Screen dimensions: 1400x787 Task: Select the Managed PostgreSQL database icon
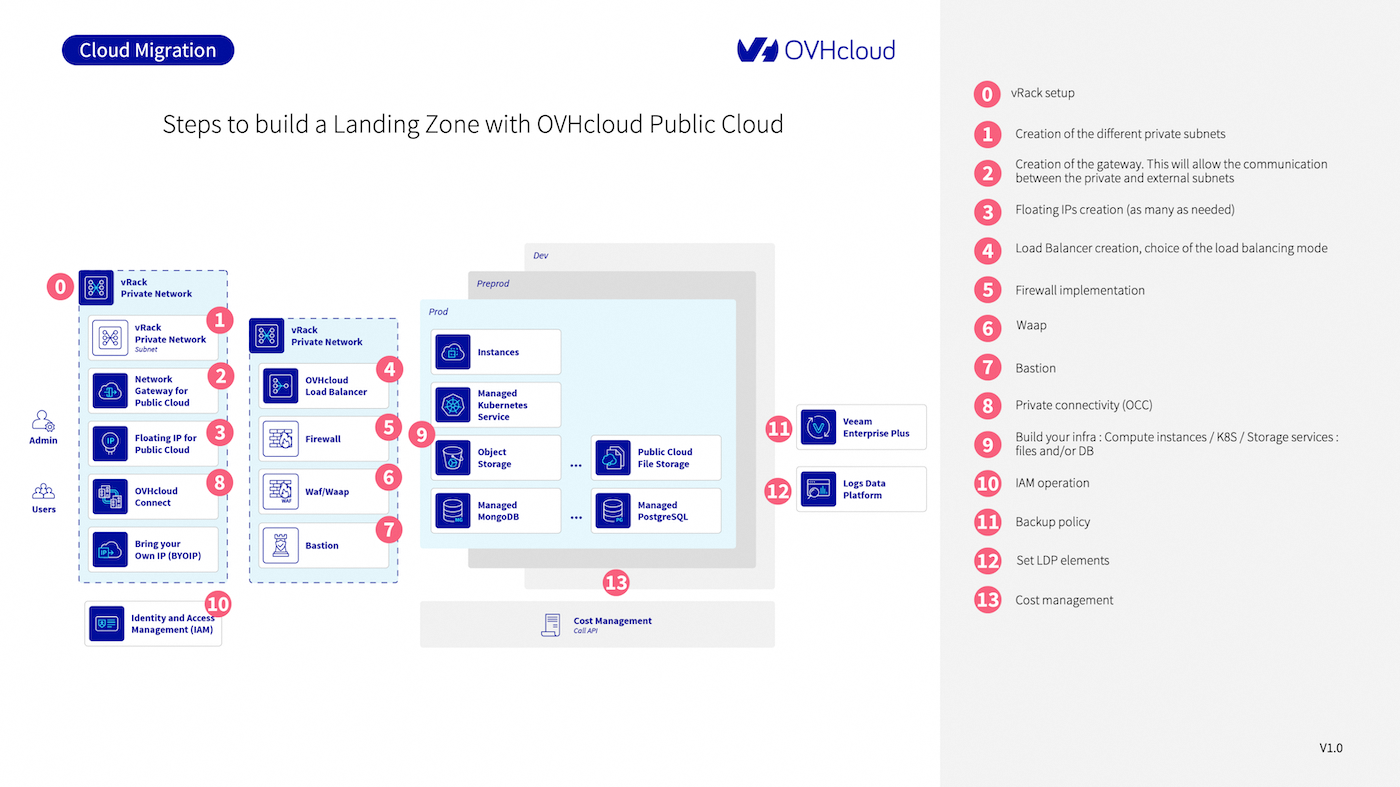[x=612, y=511]
